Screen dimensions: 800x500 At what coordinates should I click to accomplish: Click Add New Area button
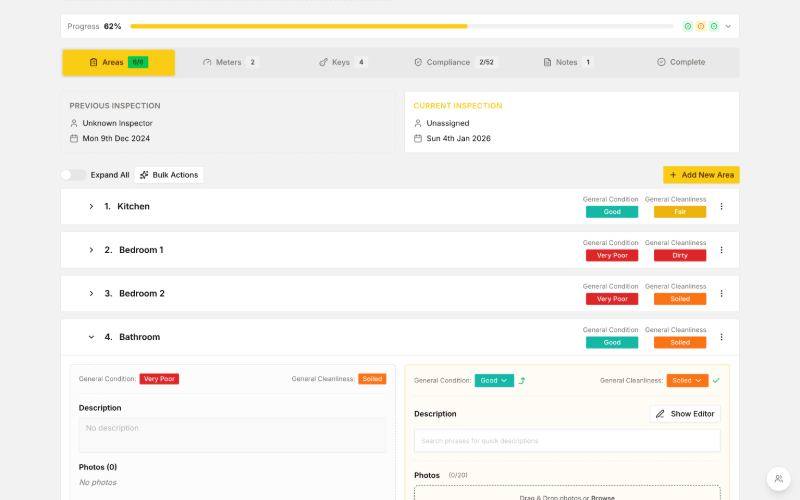tap(701, 175)
